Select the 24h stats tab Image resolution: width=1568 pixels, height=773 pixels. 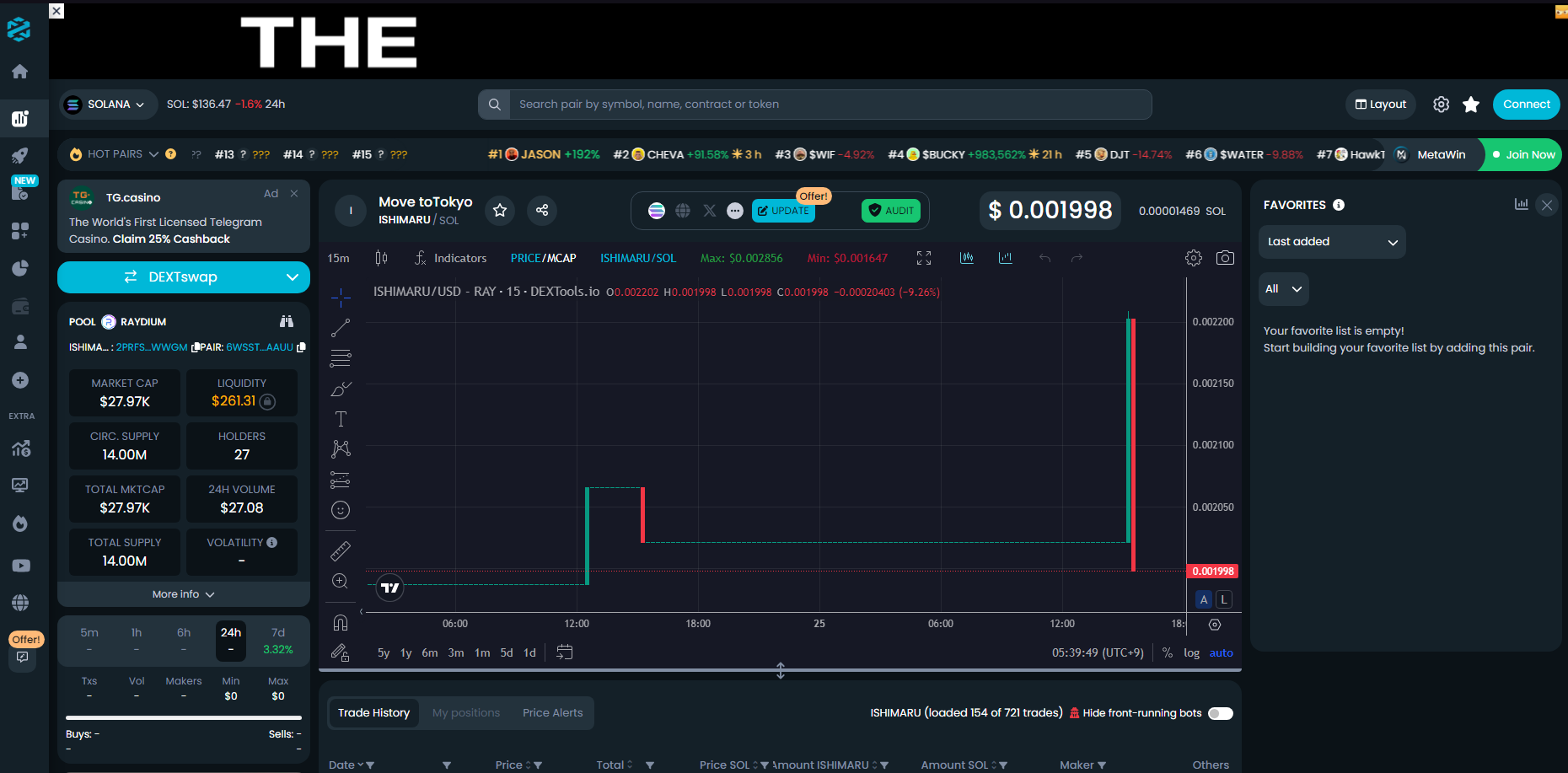[x=231, y=641]
